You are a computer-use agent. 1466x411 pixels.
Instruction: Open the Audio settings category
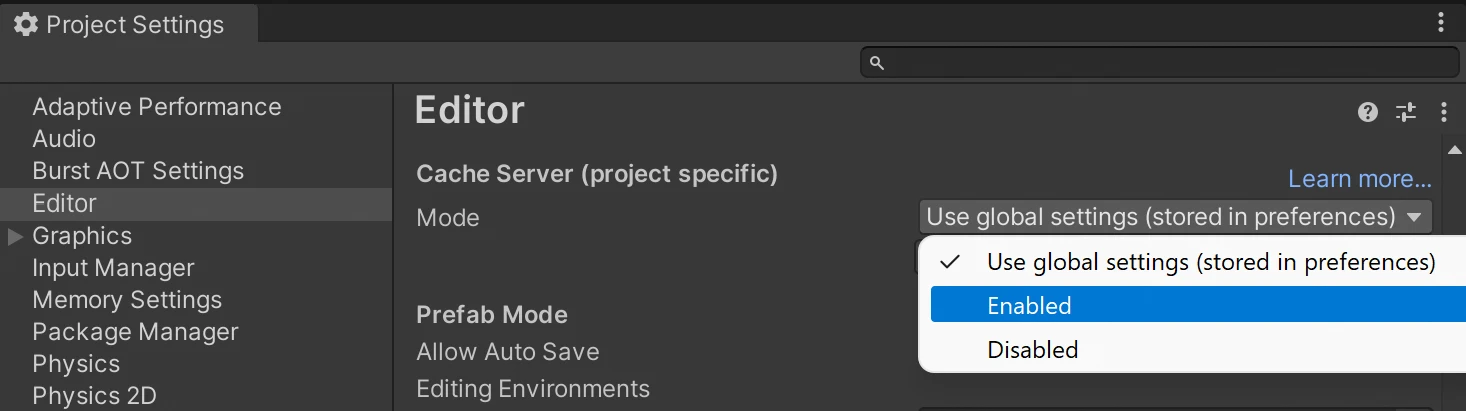(64, 139)
